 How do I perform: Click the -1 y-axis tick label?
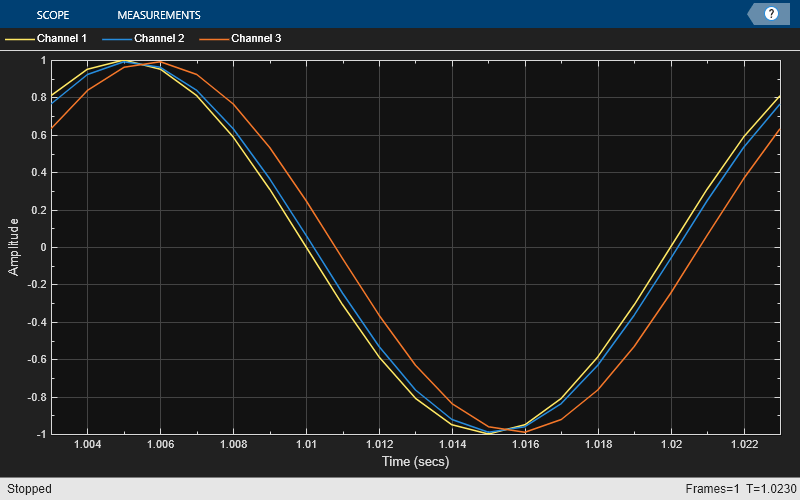coord(41,434)
